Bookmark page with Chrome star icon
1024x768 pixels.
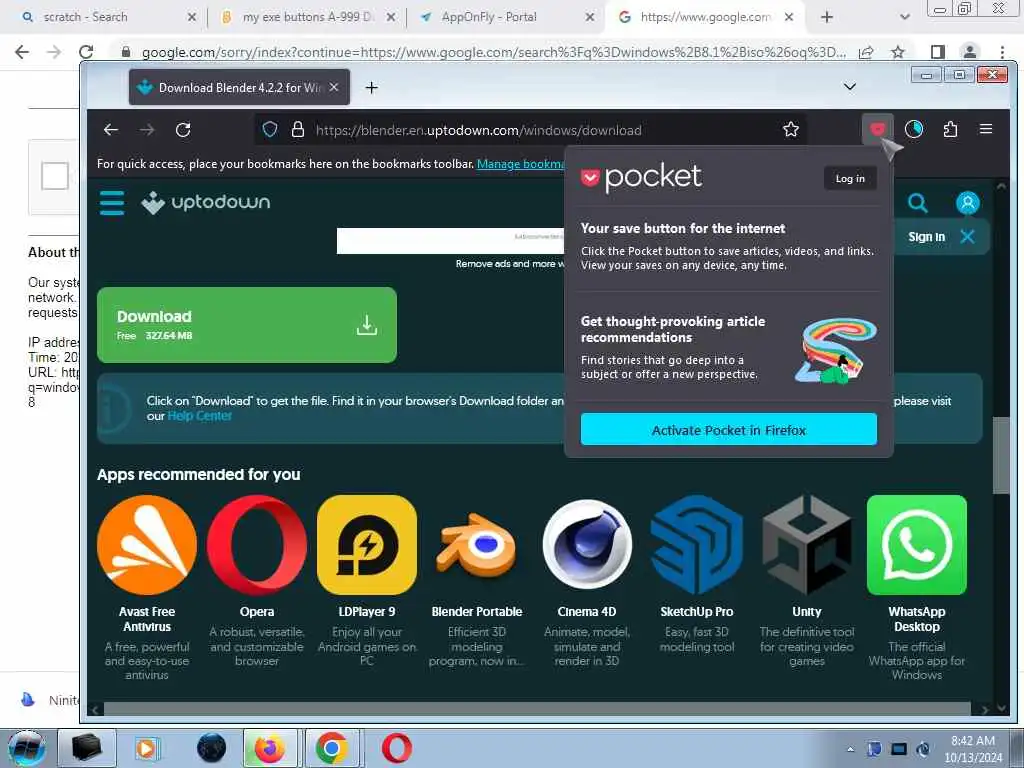click(898, 52)
